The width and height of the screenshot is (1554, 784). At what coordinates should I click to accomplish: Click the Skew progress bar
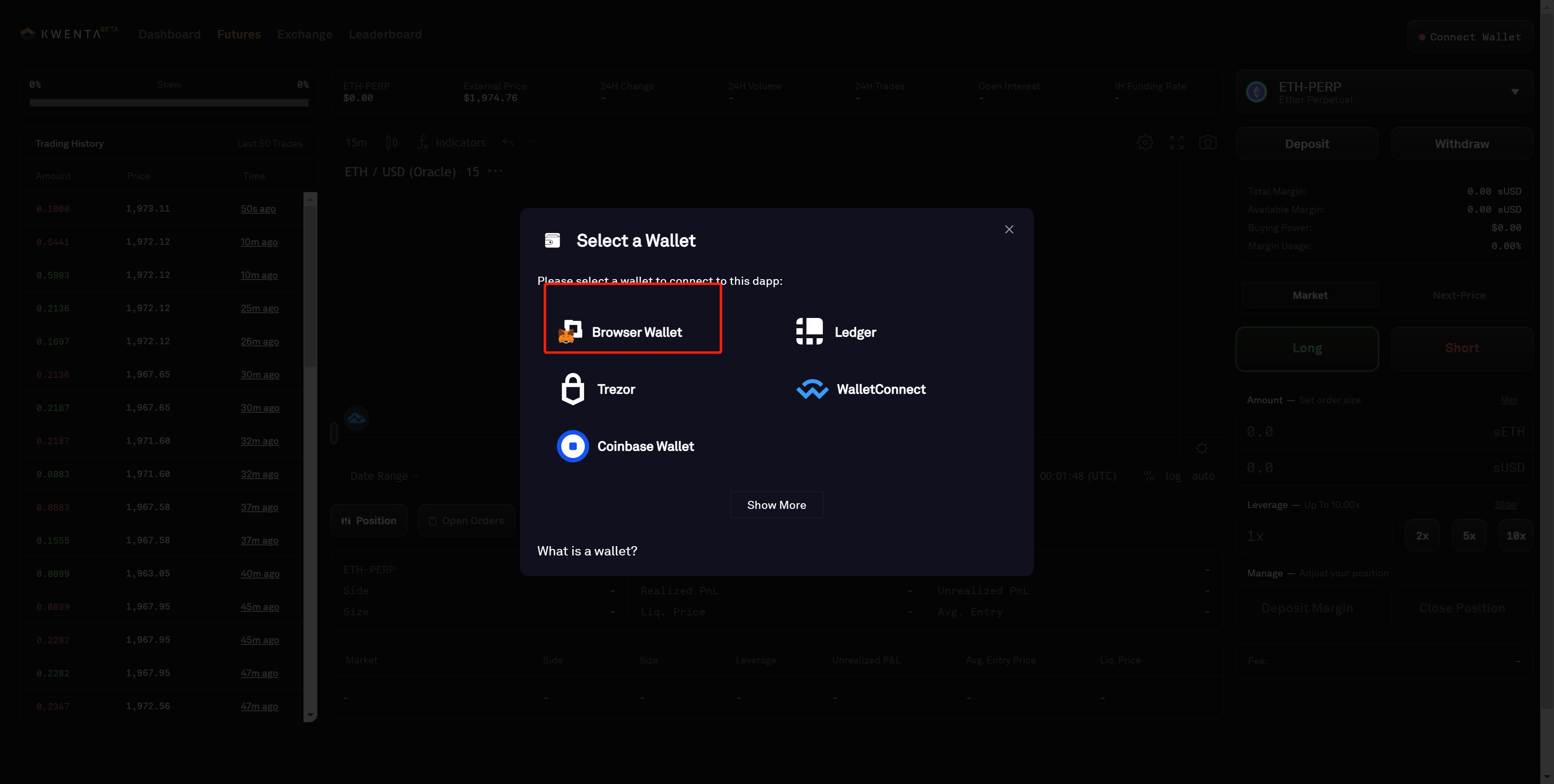click(168, 102)
